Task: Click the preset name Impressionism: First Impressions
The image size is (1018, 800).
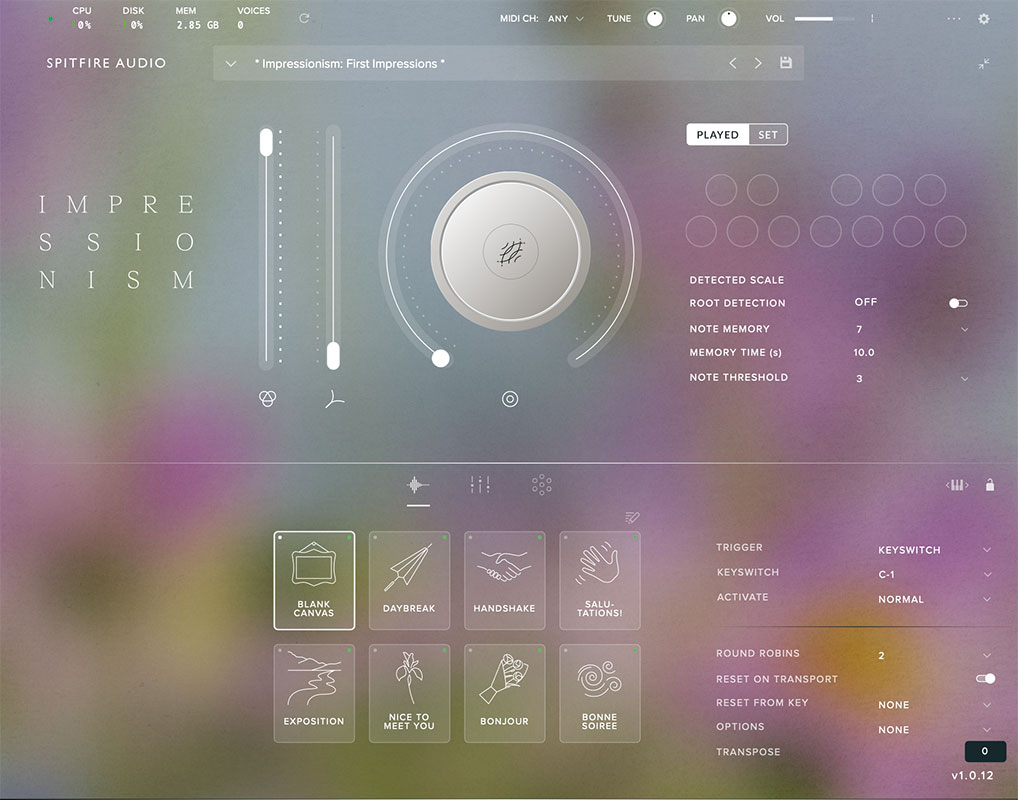Action: [x=349, y=64]
